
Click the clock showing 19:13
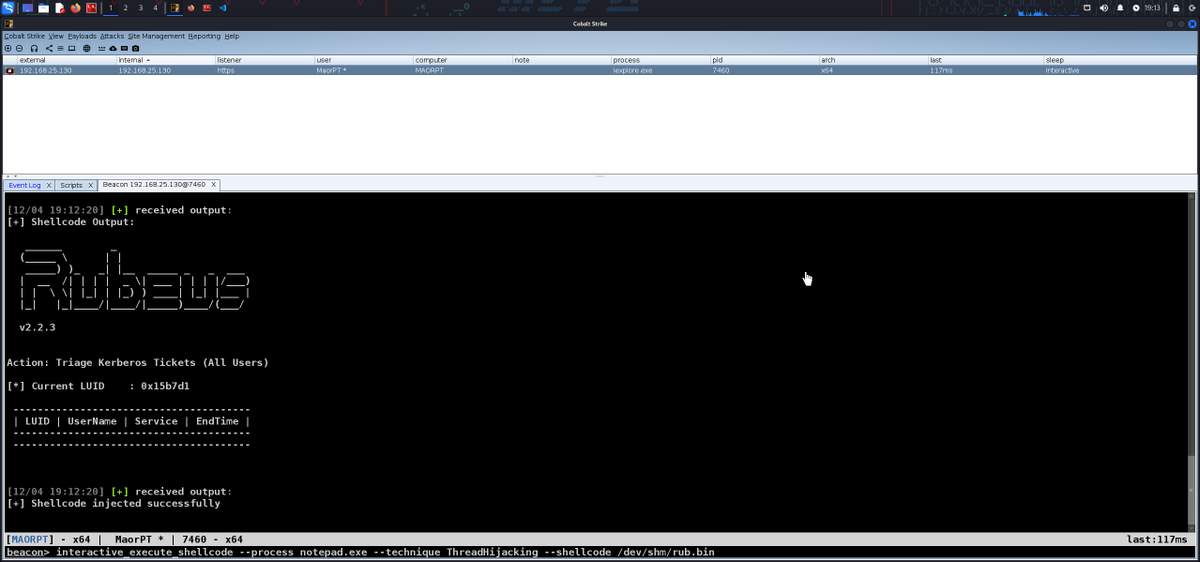pyautogui.click(x=1152, y=8)
